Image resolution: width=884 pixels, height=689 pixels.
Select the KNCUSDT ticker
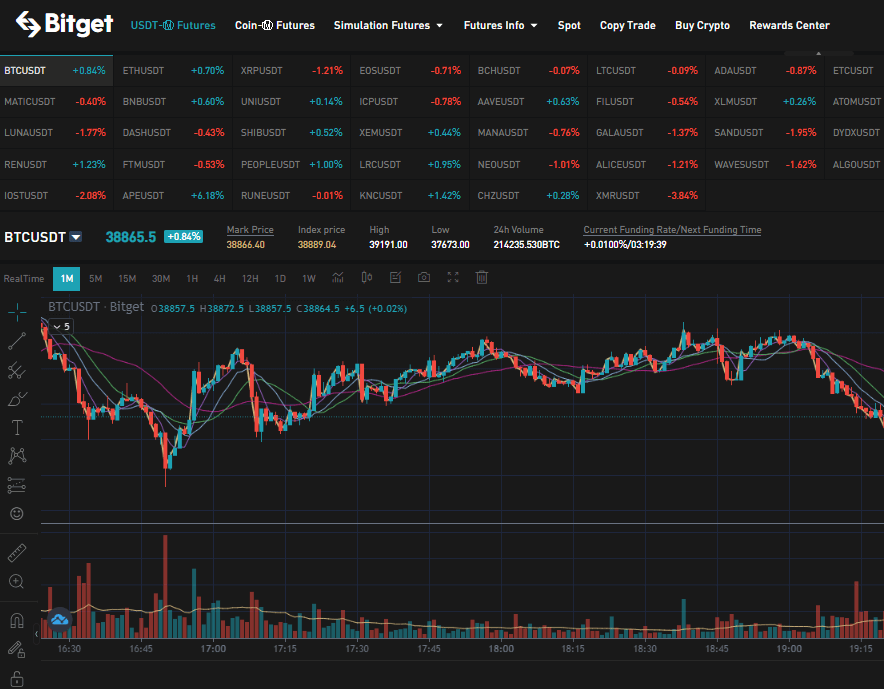click(x=410, y=196)
